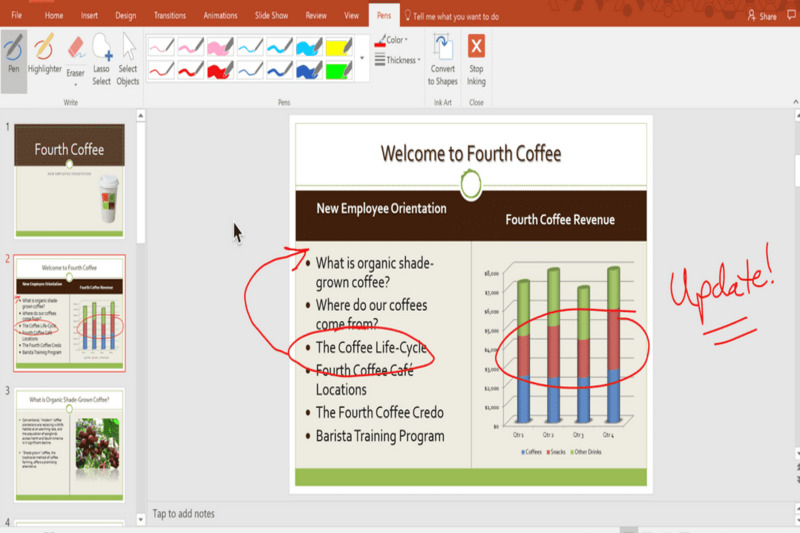Screen dimensions: 800x533
Task: Open the pen Color dropdown
Action: click(x=390, y=40)
